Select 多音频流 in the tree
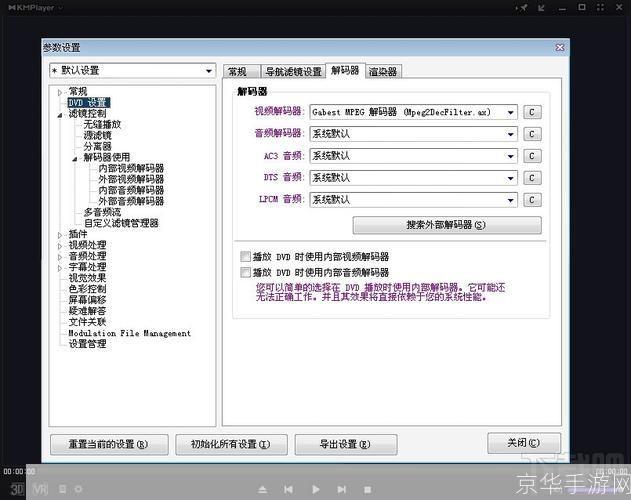This screenshot has height=500, width=631. click(x=102, y=212)
